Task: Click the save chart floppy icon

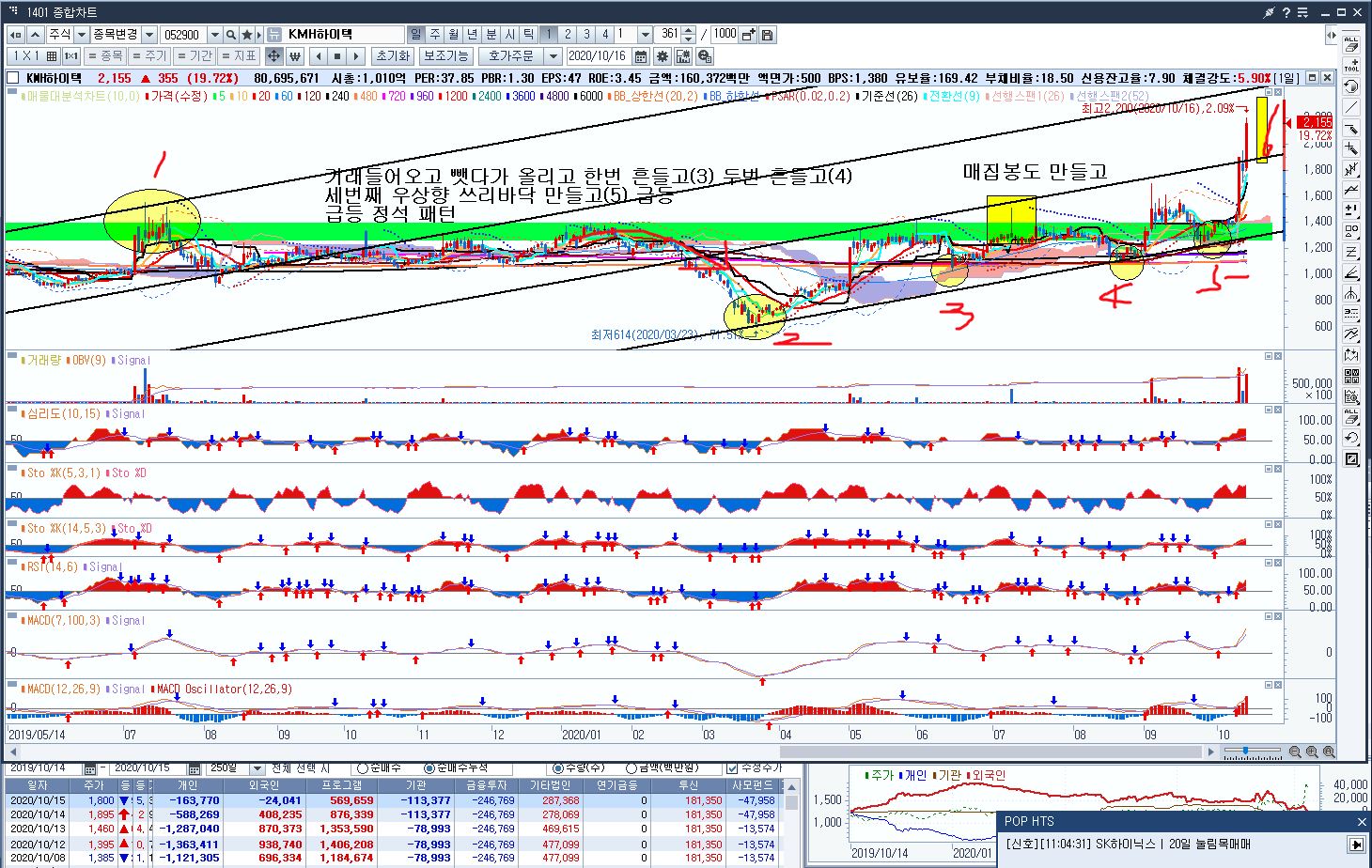Action: [767, 35]
